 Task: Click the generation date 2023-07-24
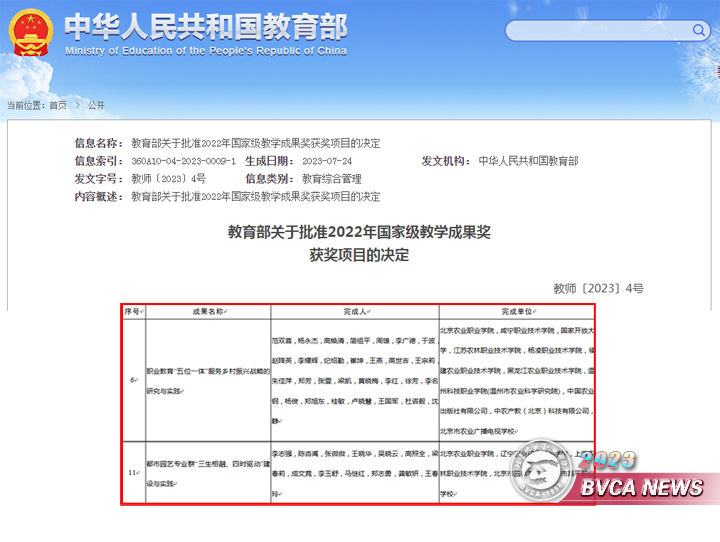tap(327, 161)
